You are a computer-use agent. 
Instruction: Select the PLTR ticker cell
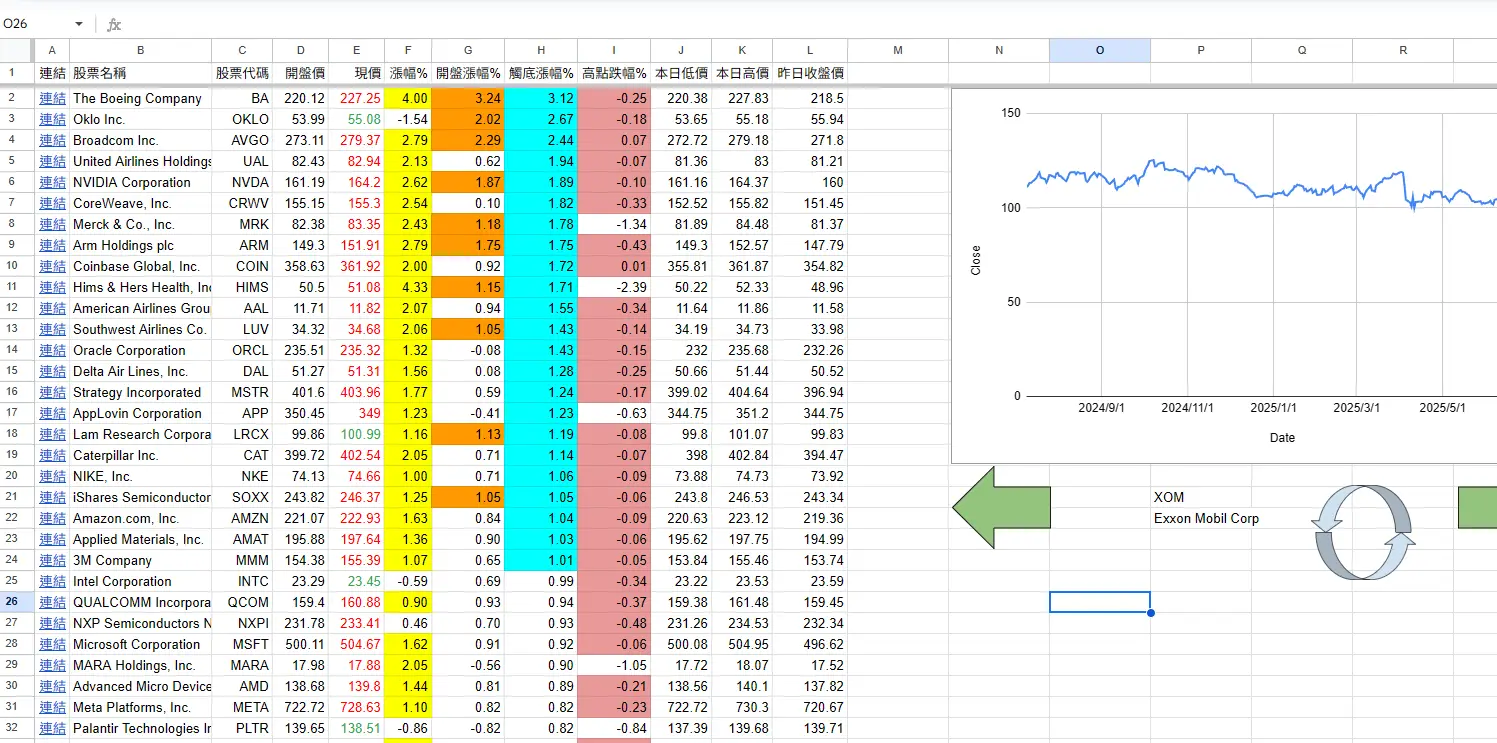242,728
